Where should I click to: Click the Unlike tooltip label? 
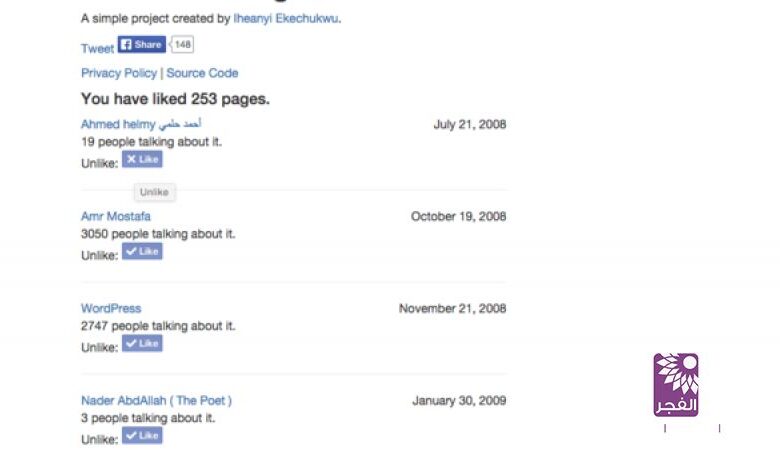point(154,192)
